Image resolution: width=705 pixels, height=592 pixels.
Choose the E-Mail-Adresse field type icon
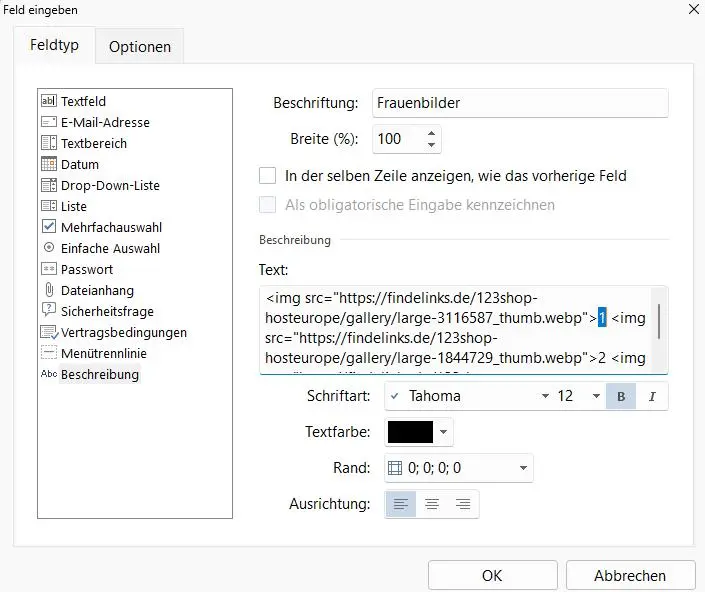click(48, 122)
